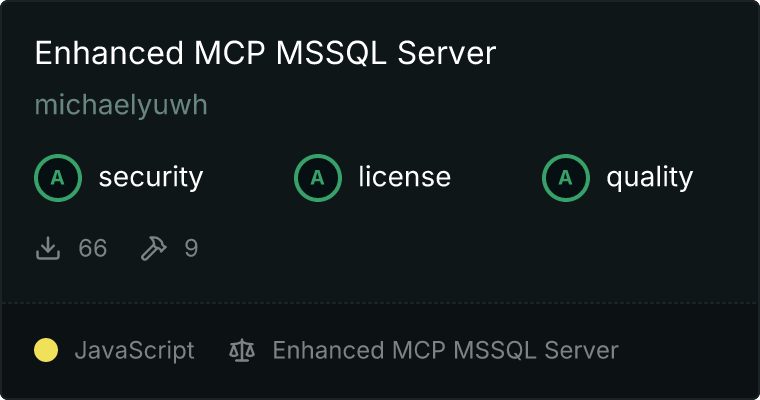The height and width of the screenshot is (400, 760).
Task: Open the footer Enhanced MCP MSSQL Server license text
Action: pos(445,350)
